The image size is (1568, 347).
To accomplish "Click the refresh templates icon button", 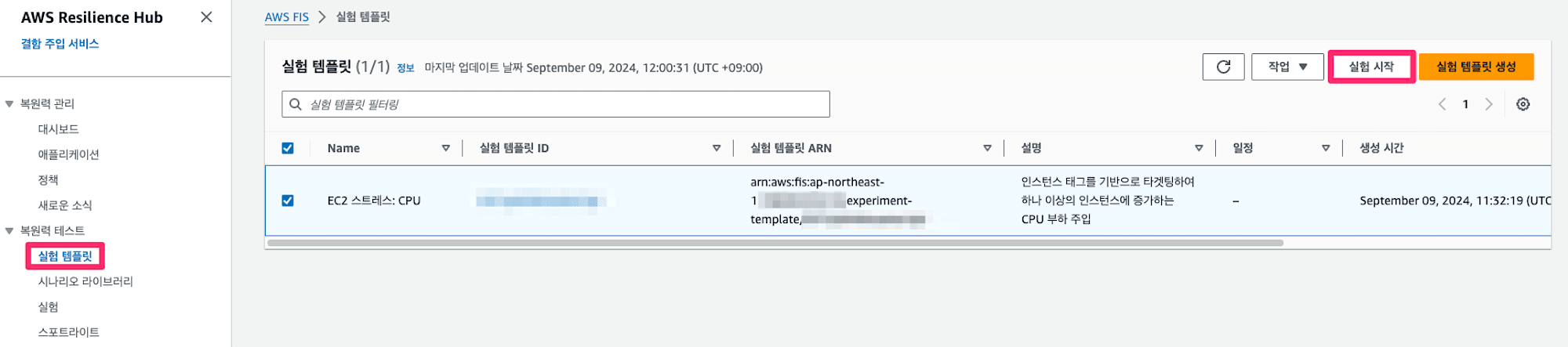I will tap(1223, 67).
